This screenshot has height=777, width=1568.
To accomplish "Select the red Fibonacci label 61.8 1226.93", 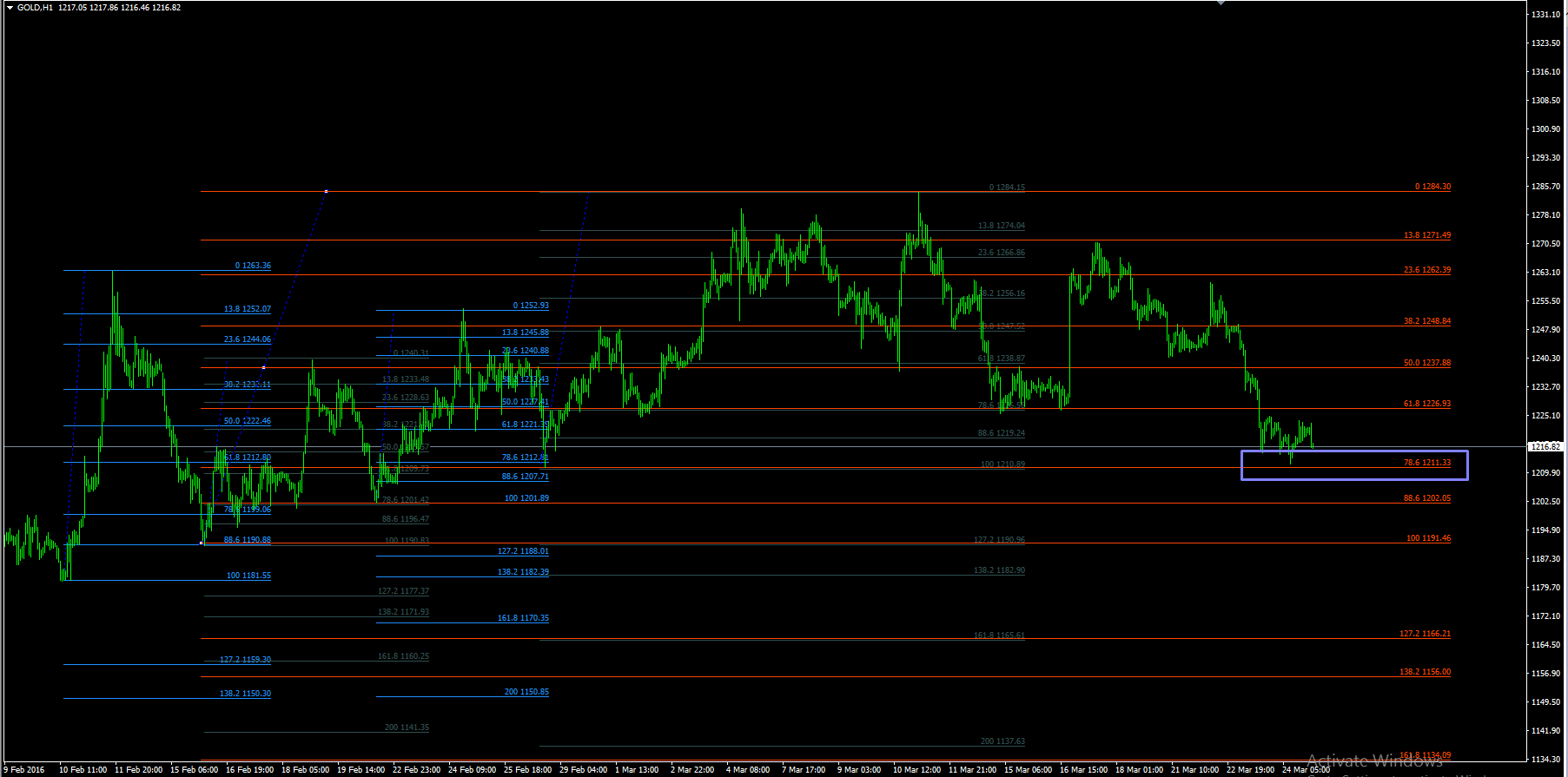I will [x=1427, y=404].
